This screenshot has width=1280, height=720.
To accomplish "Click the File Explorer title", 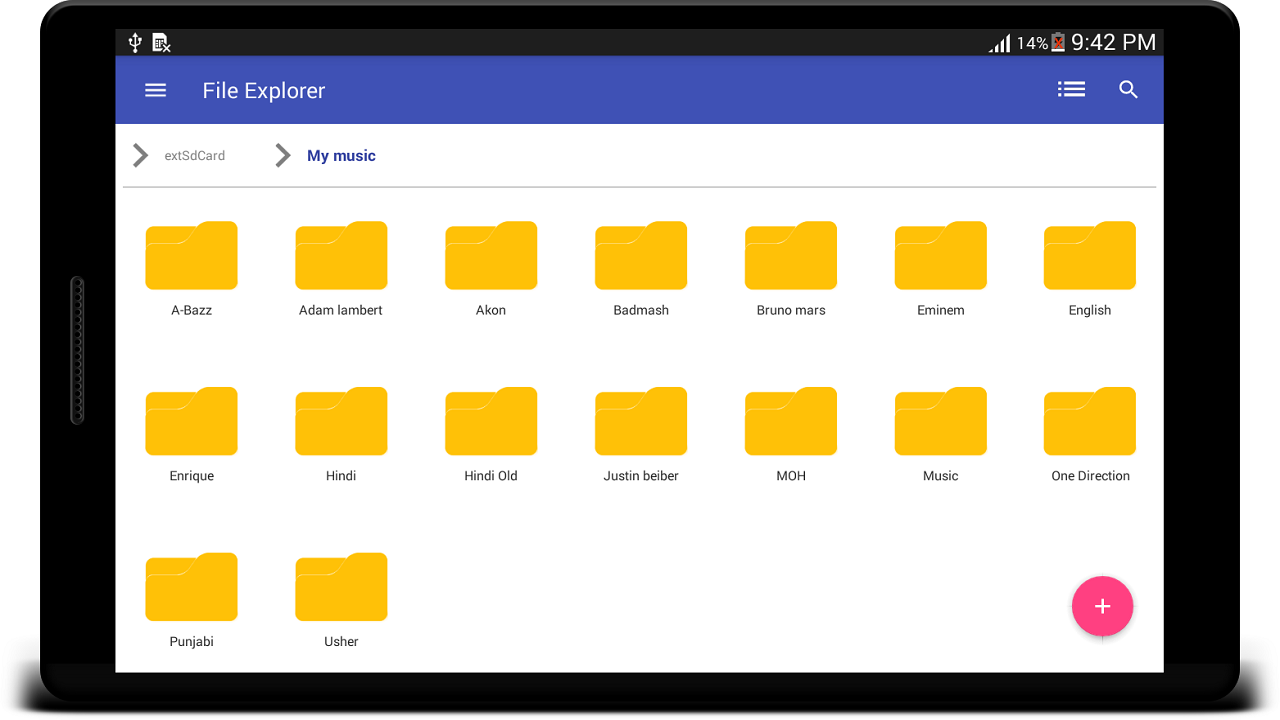I will click(x=264, y=91).
